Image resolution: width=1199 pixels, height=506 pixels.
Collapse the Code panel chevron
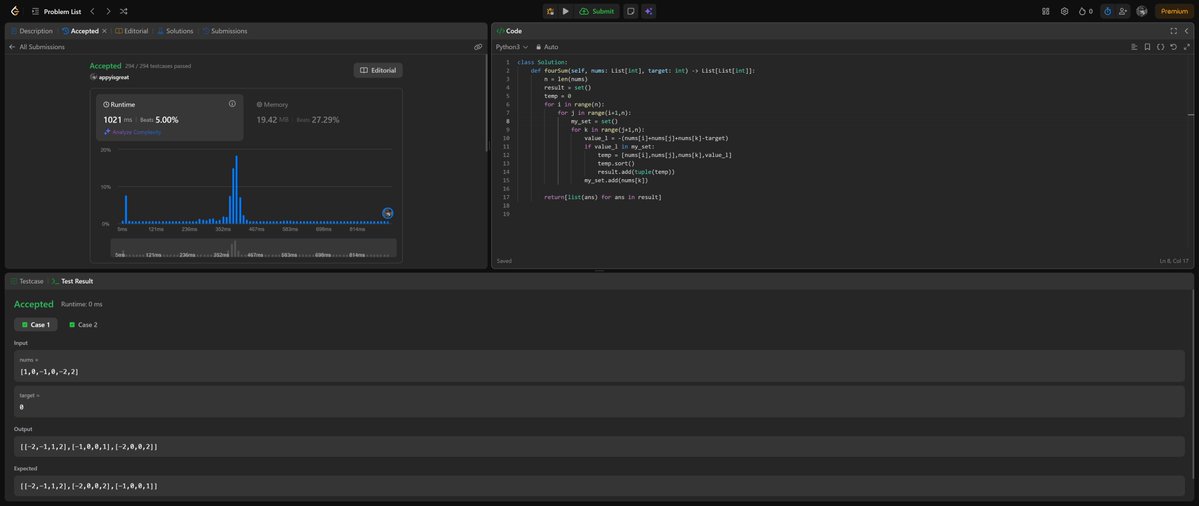pyautogui.click(x=1186, y=31)
